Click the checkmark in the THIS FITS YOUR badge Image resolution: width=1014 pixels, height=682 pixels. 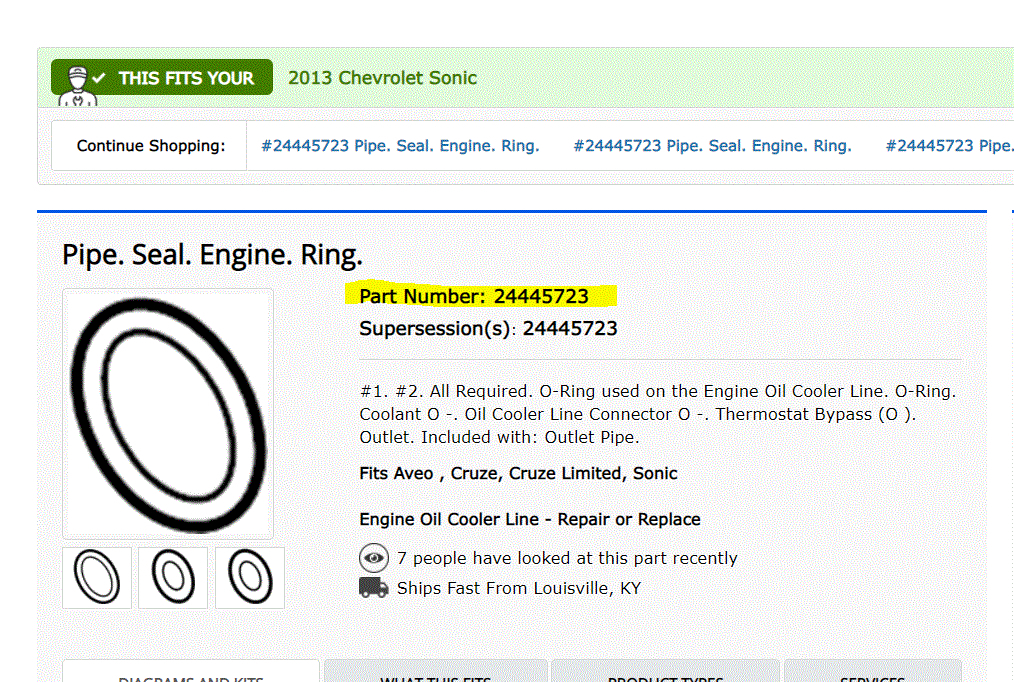tap(99, 78)
